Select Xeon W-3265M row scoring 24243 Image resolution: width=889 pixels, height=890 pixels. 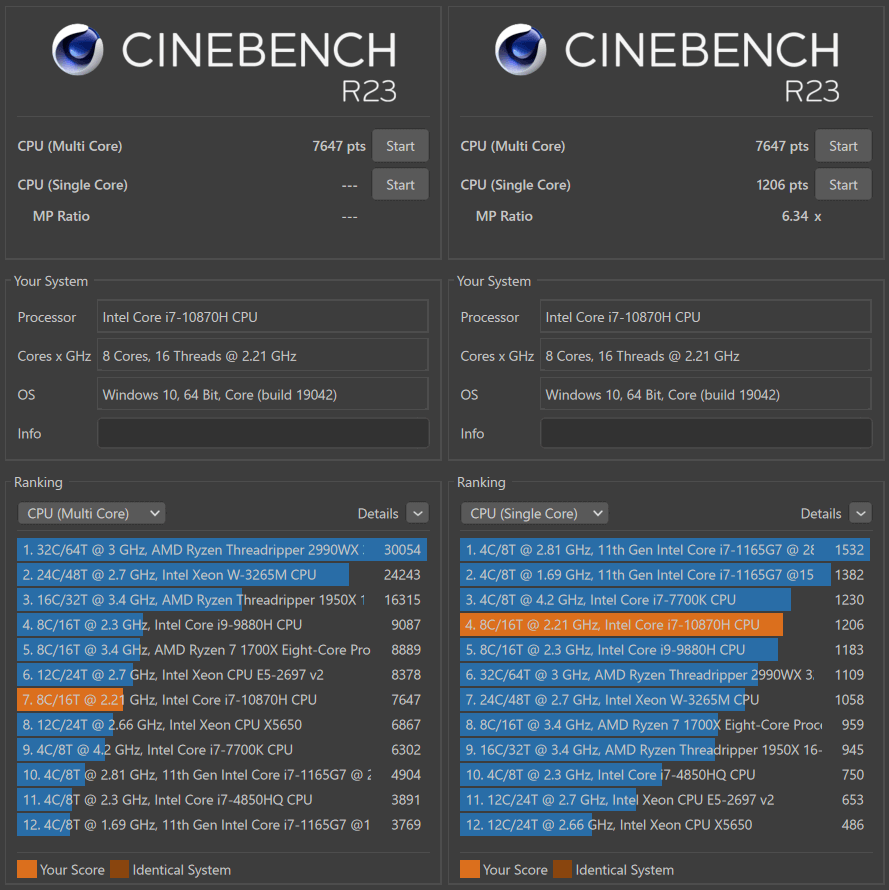222,574
